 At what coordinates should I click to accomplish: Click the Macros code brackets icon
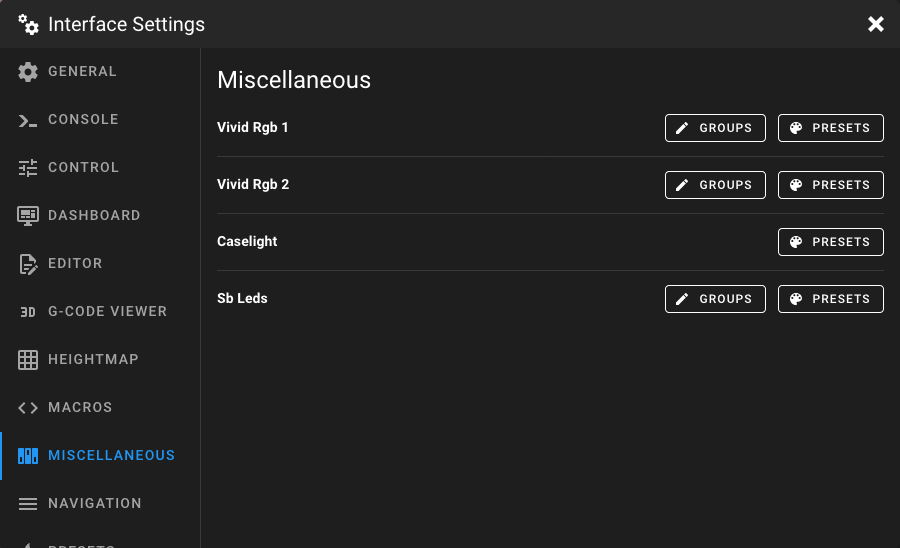pyautogui.click(x=28, y=407)
